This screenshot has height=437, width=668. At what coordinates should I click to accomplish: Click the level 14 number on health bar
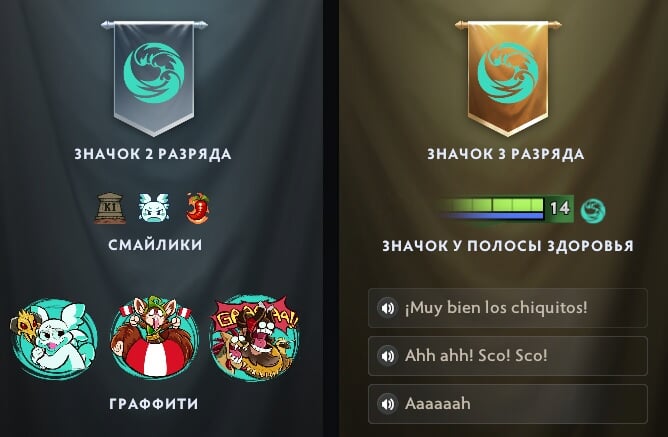point(559,209)
